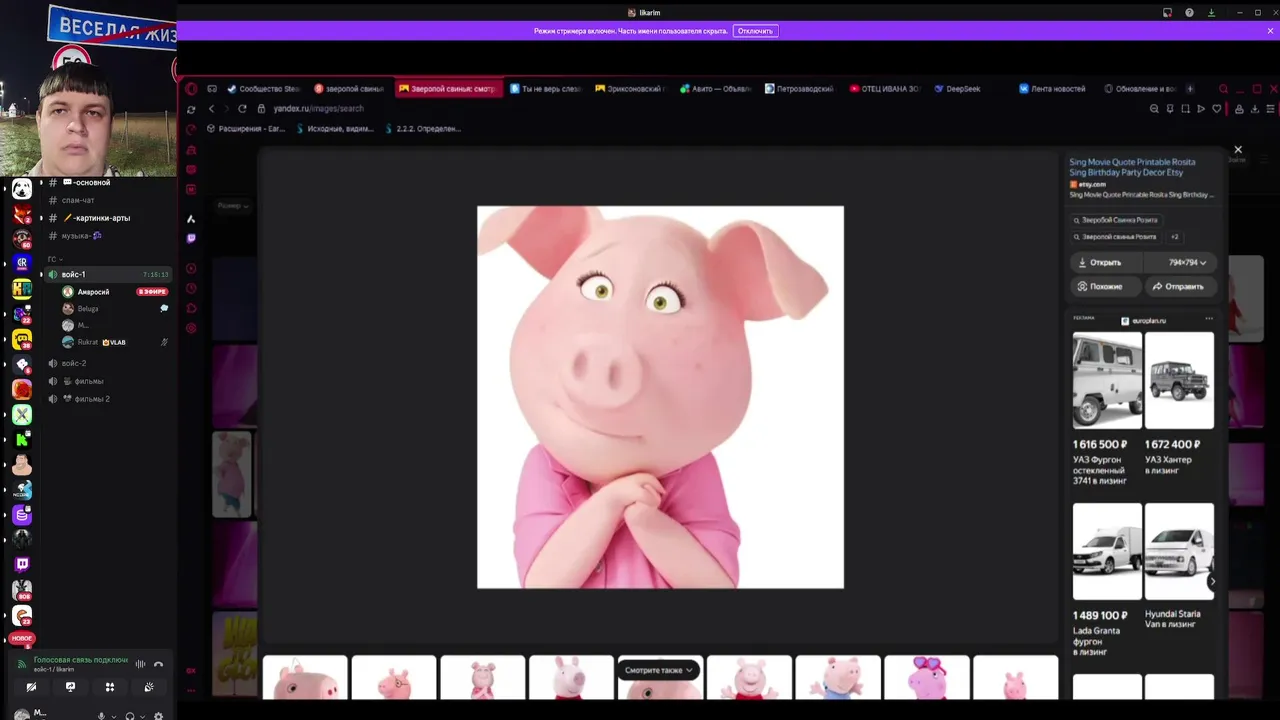
Task: Switch to the Лента новостей tab
Action: pos(1052,88)
